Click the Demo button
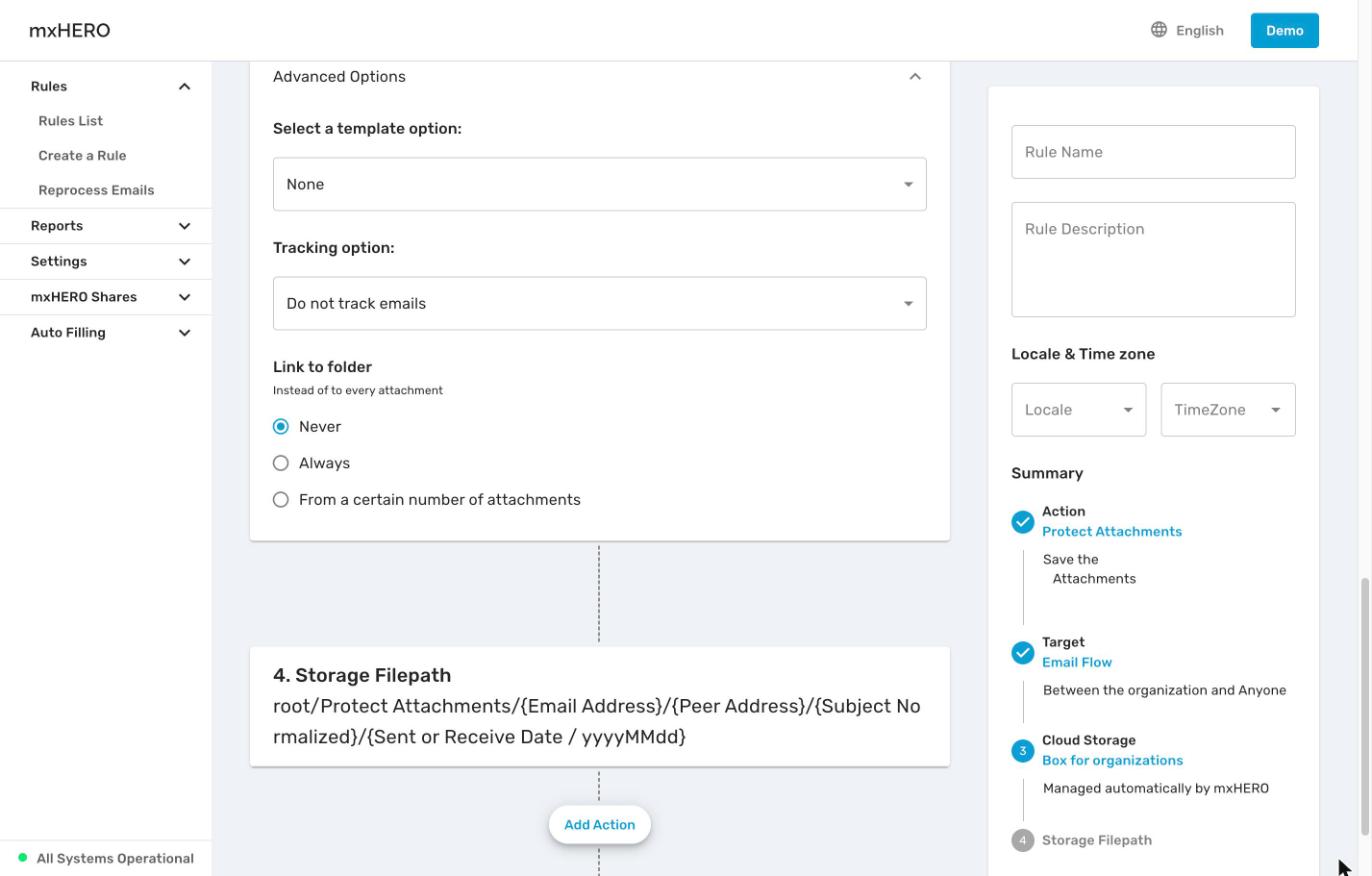The image size is (1372, 876). 1284,30
